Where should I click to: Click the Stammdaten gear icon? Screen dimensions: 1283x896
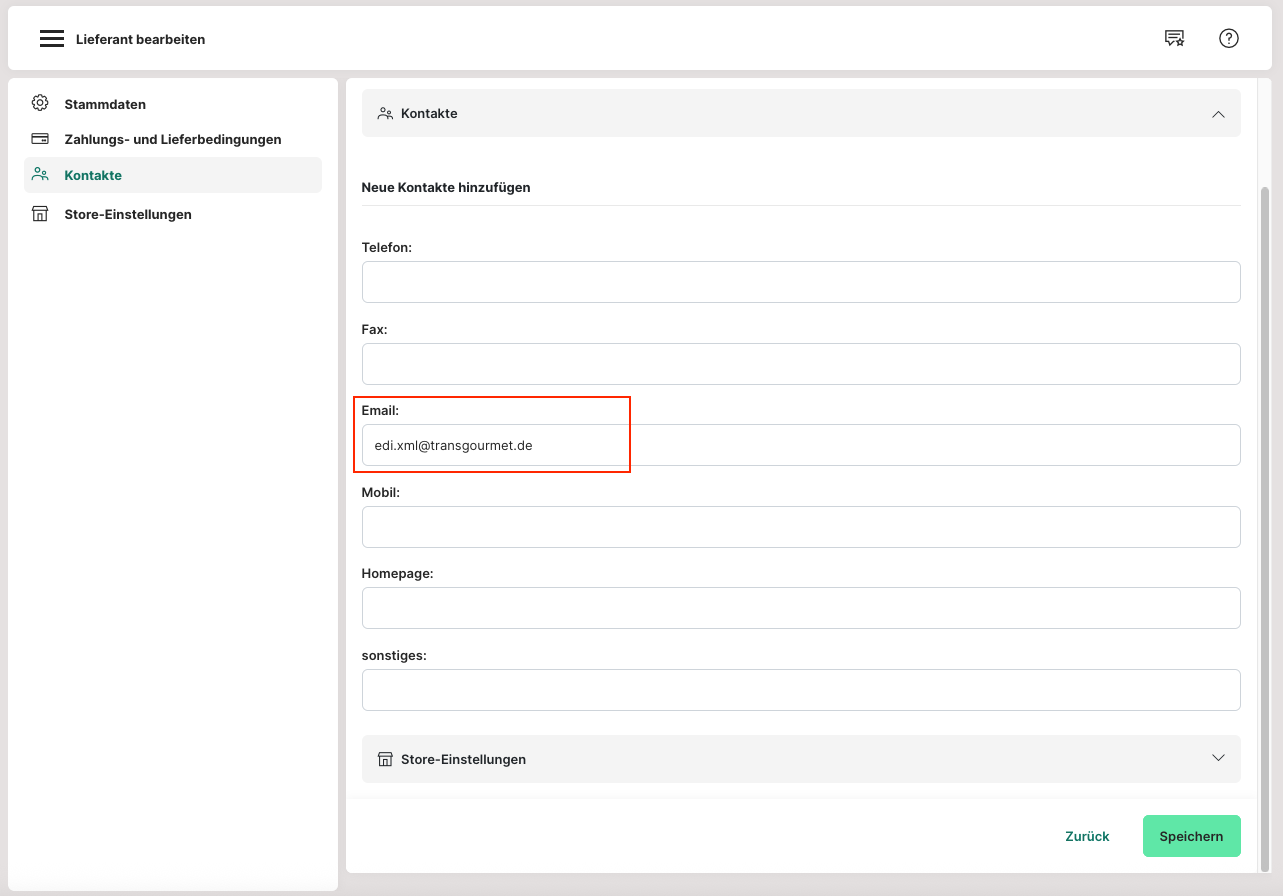coord(40,103)
